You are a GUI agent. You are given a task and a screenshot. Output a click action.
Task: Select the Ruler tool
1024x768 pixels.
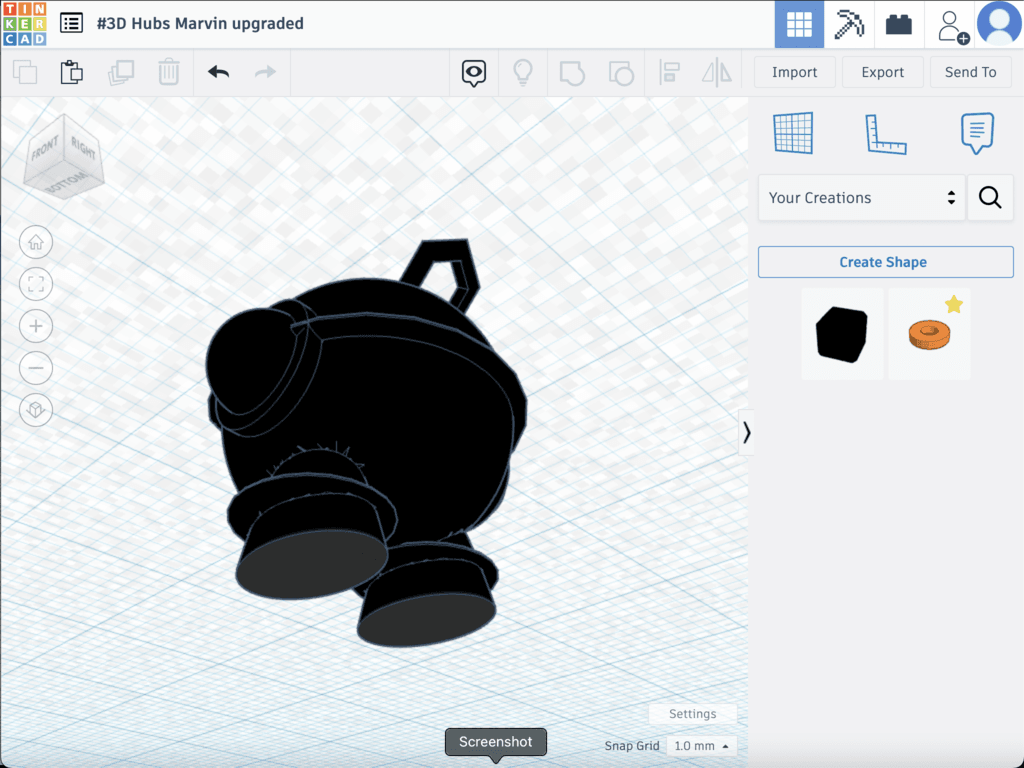(x=886, y=134)
